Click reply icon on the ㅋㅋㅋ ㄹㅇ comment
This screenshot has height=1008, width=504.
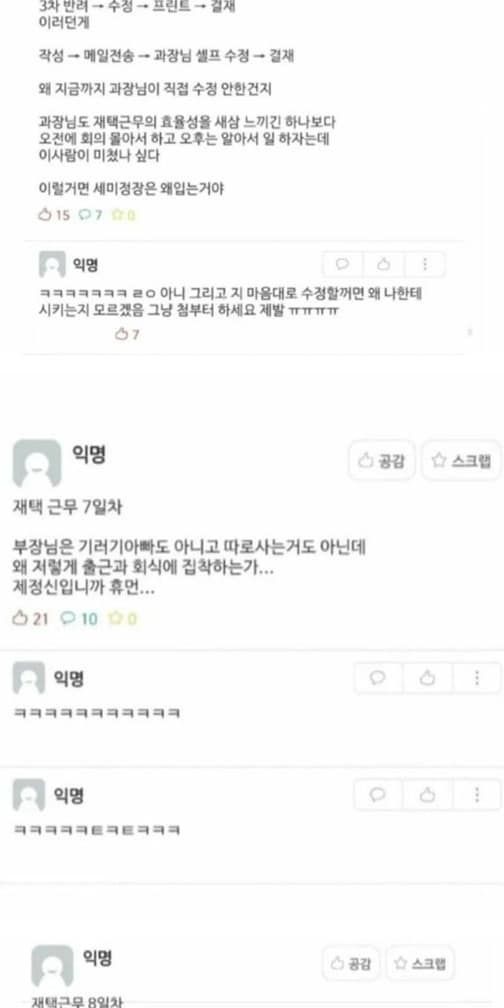pos(343,264)
